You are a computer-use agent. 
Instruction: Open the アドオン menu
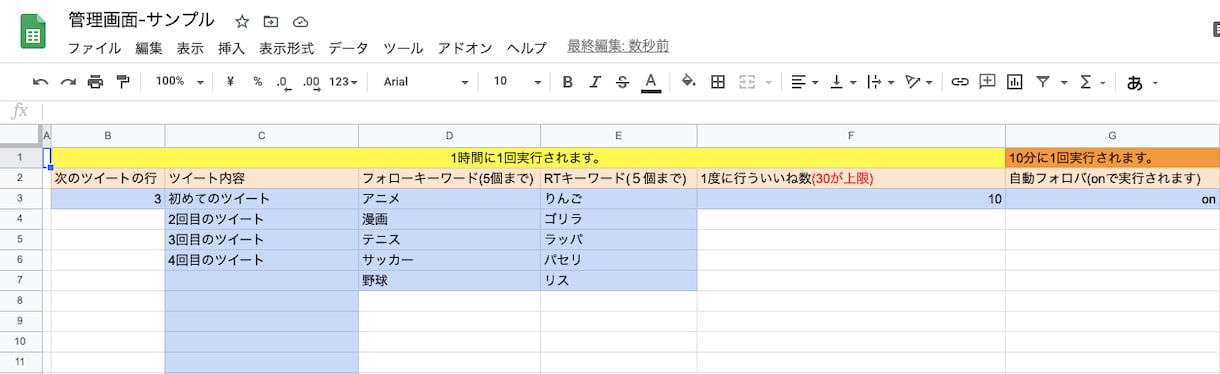465,47
